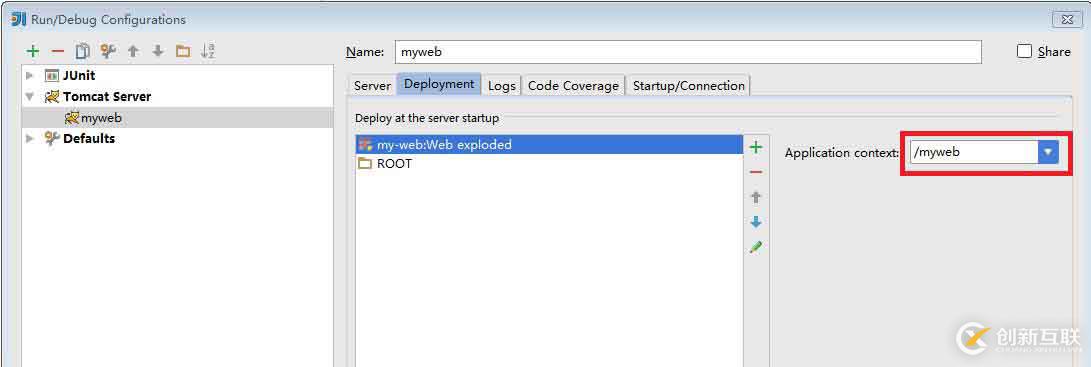Switch to the Server tab
Image resolution: width=1091 pixels, height=367 pixels.
tap(372, 86)
